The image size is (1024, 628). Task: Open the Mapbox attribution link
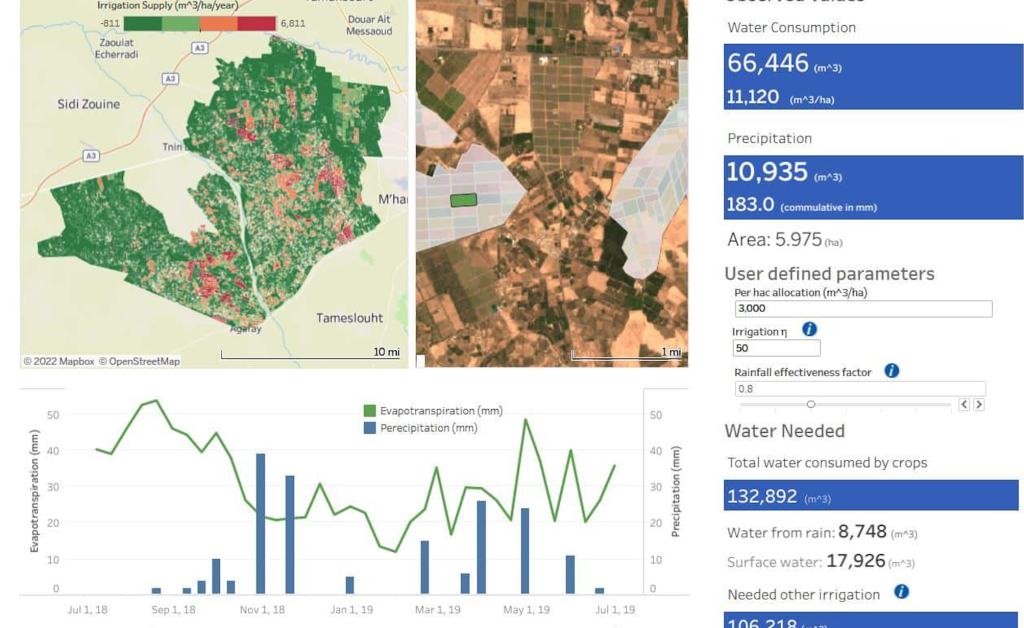coord(59,361)
